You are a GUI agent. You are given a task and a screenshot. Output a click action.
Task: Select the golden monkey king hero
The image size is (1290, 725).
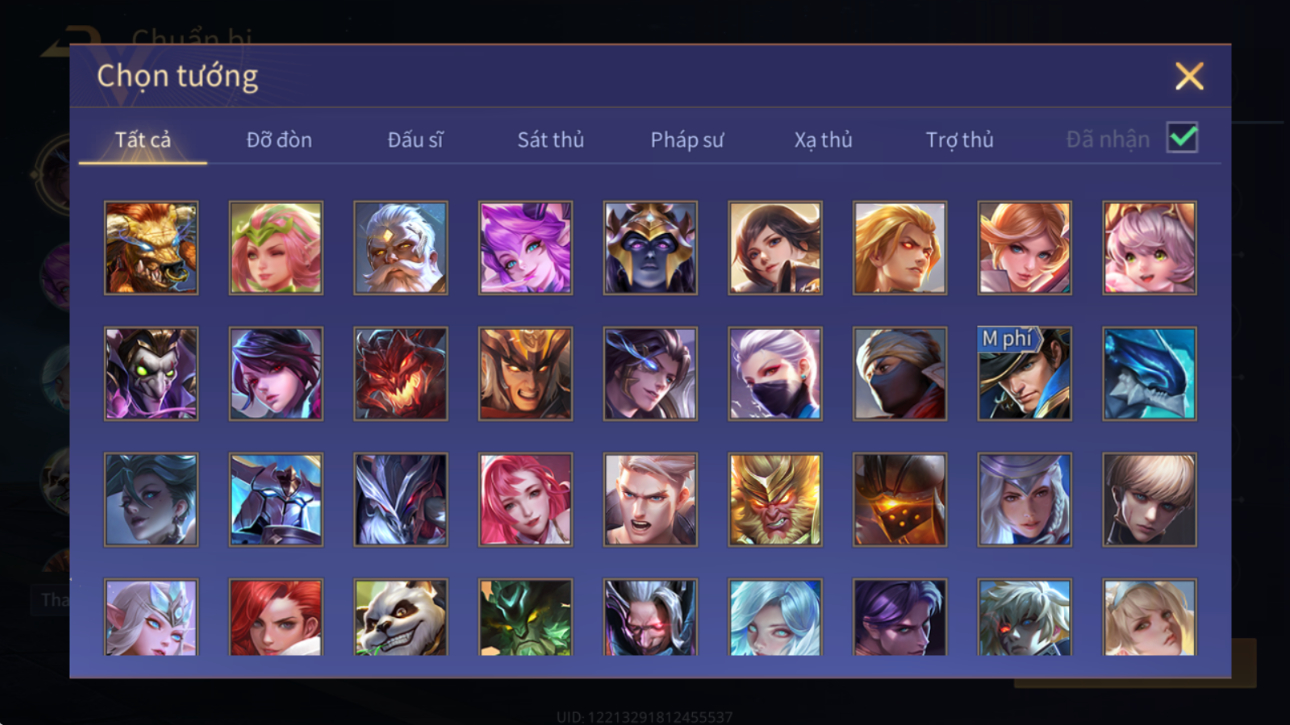click(x=775, y=500)
